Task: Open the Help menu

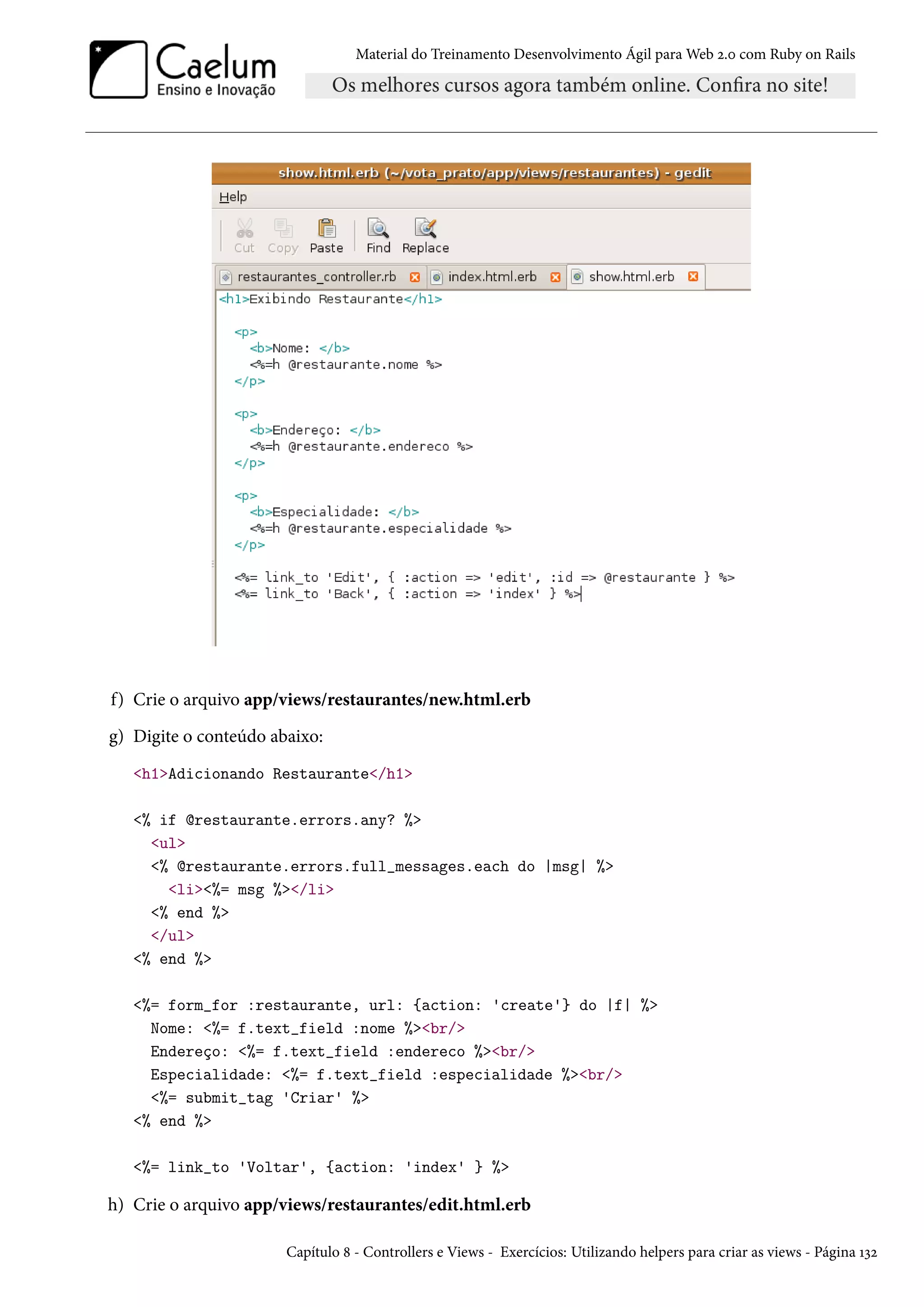Action: [233, 197]
